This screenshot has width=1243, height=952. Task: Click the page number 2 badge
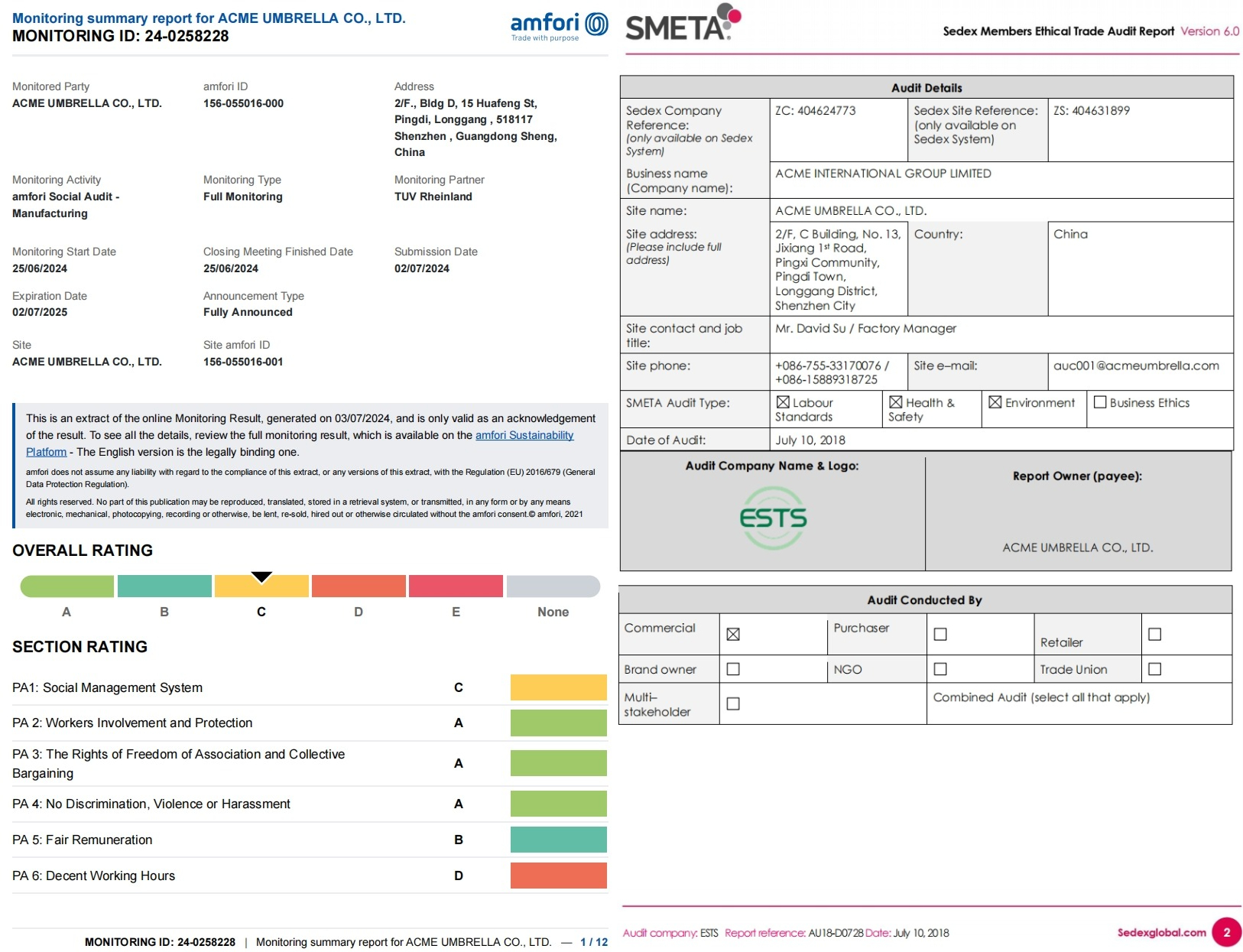[x=1226, y=932]
